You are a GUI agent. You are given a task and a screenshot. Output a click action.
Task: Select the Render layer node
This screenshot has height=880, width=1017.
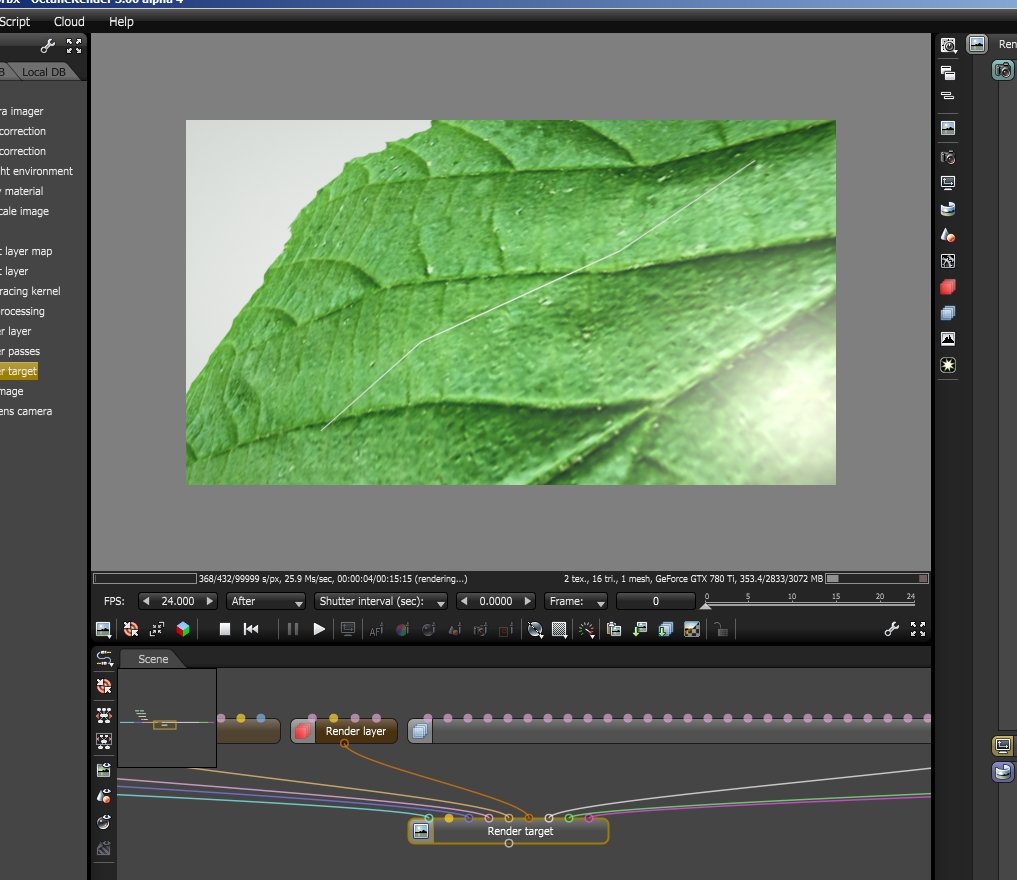click(x=355, y=731)
